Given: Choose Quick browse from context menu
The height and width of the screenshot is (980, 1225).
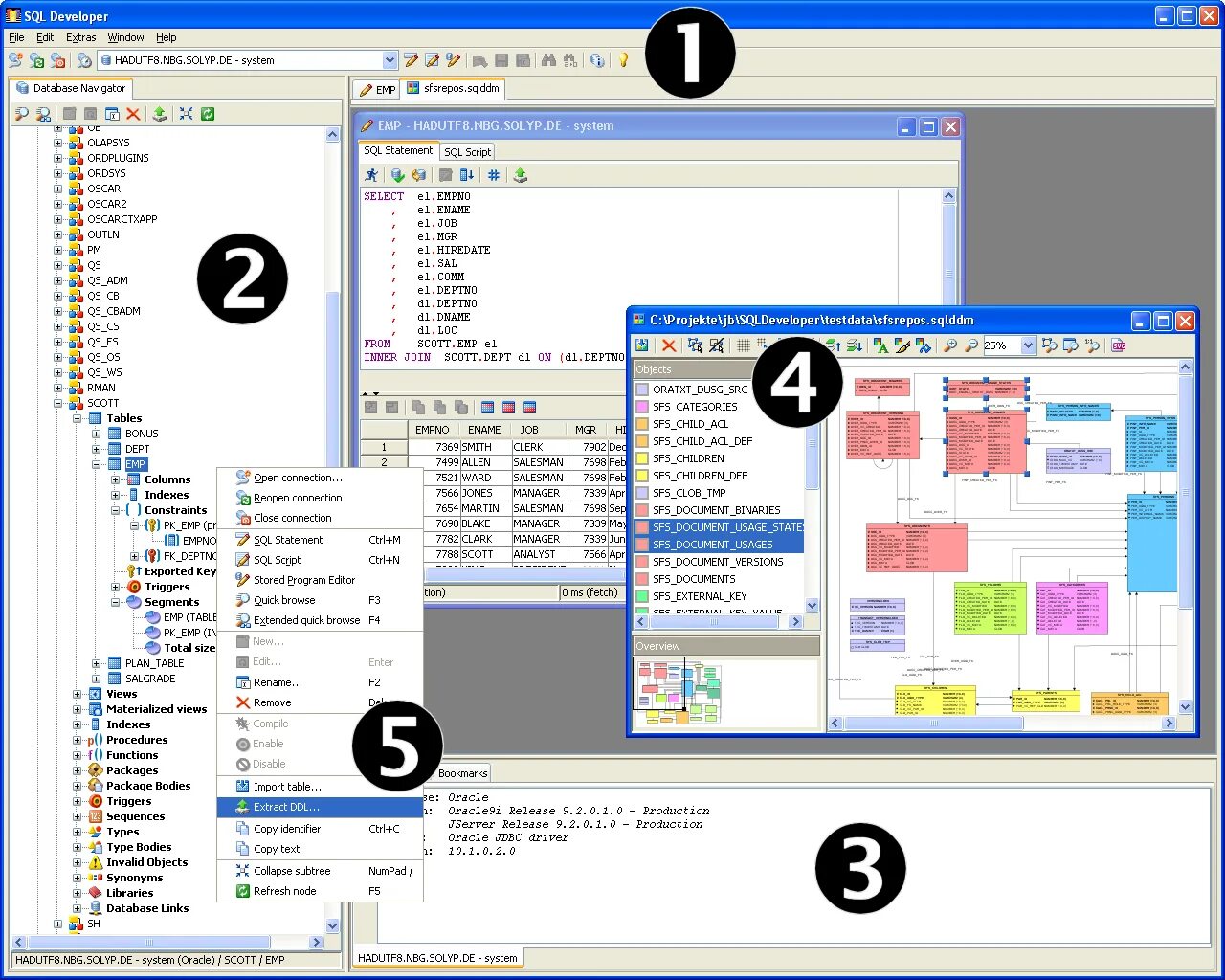Looking at the screenshot, I should [321, 600].
